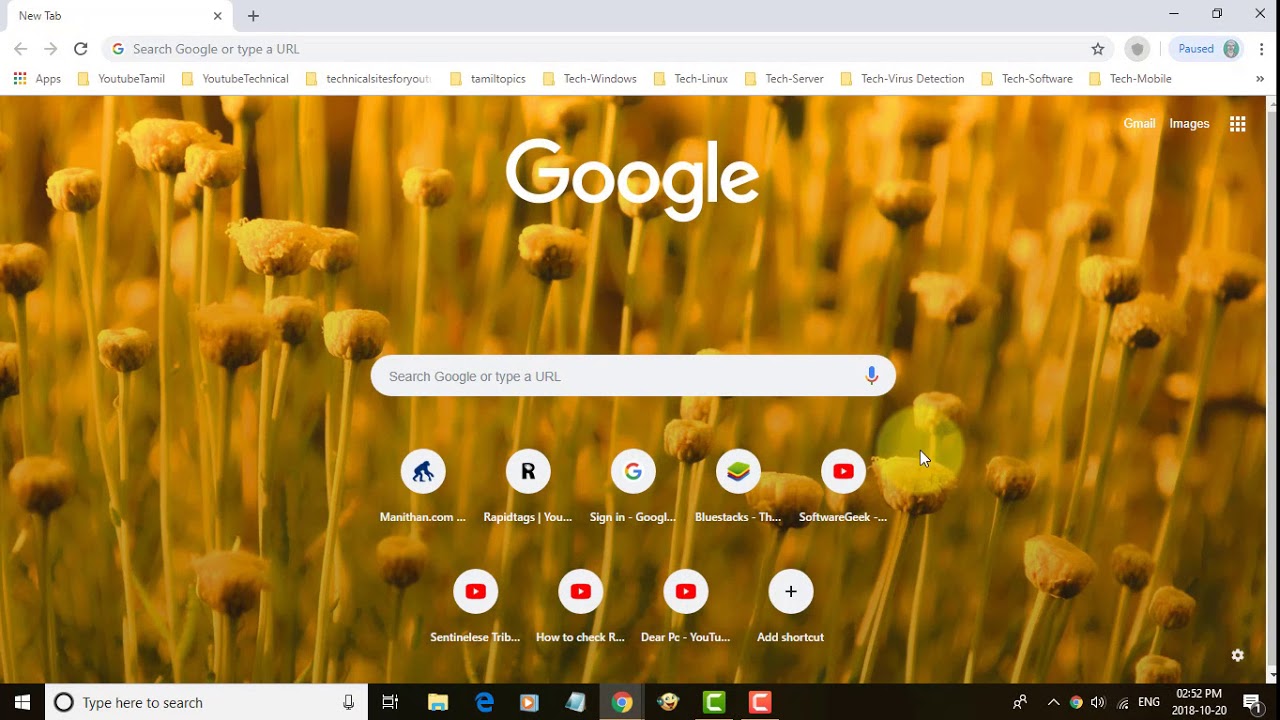The height and width of the screenshot is (720, 1280).
Task: Open the YoutubeTechnical bookmark folder
Action: (235, 79)
